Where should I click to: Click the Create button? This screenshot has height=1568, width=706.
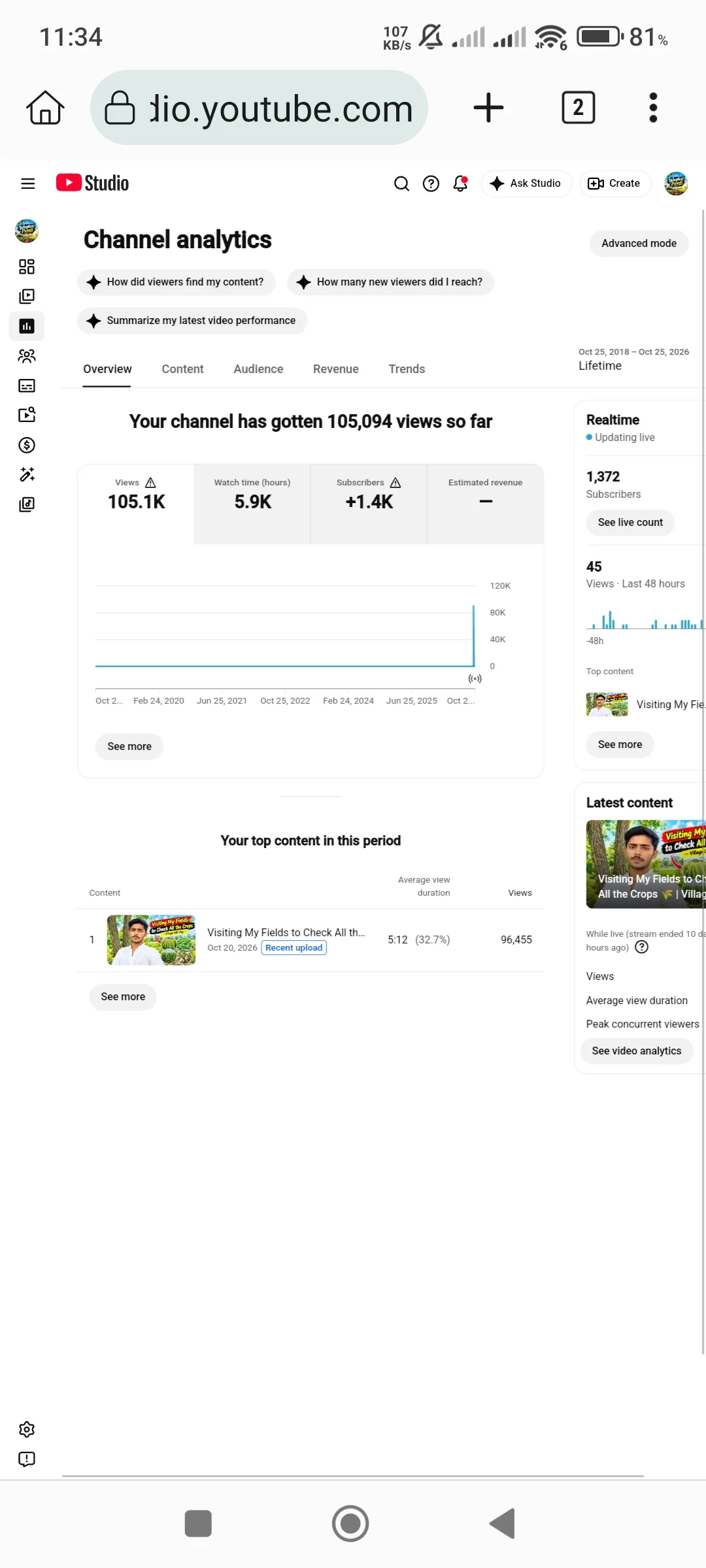(614, 184)
